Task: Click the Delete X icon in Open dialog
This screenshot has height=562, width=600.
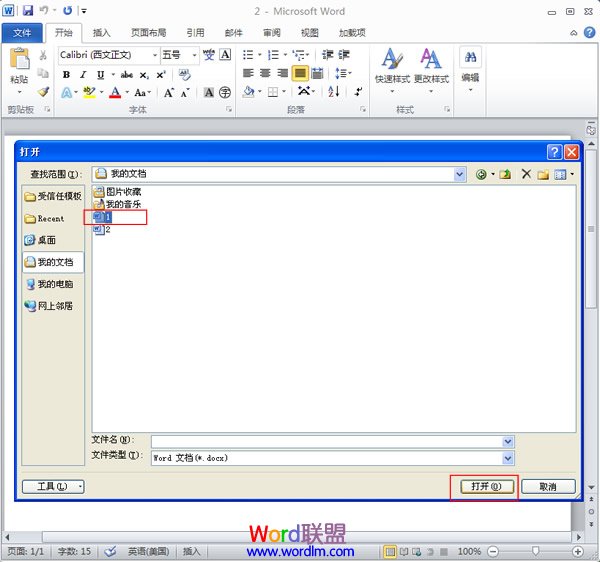Action: coord(526,174)
